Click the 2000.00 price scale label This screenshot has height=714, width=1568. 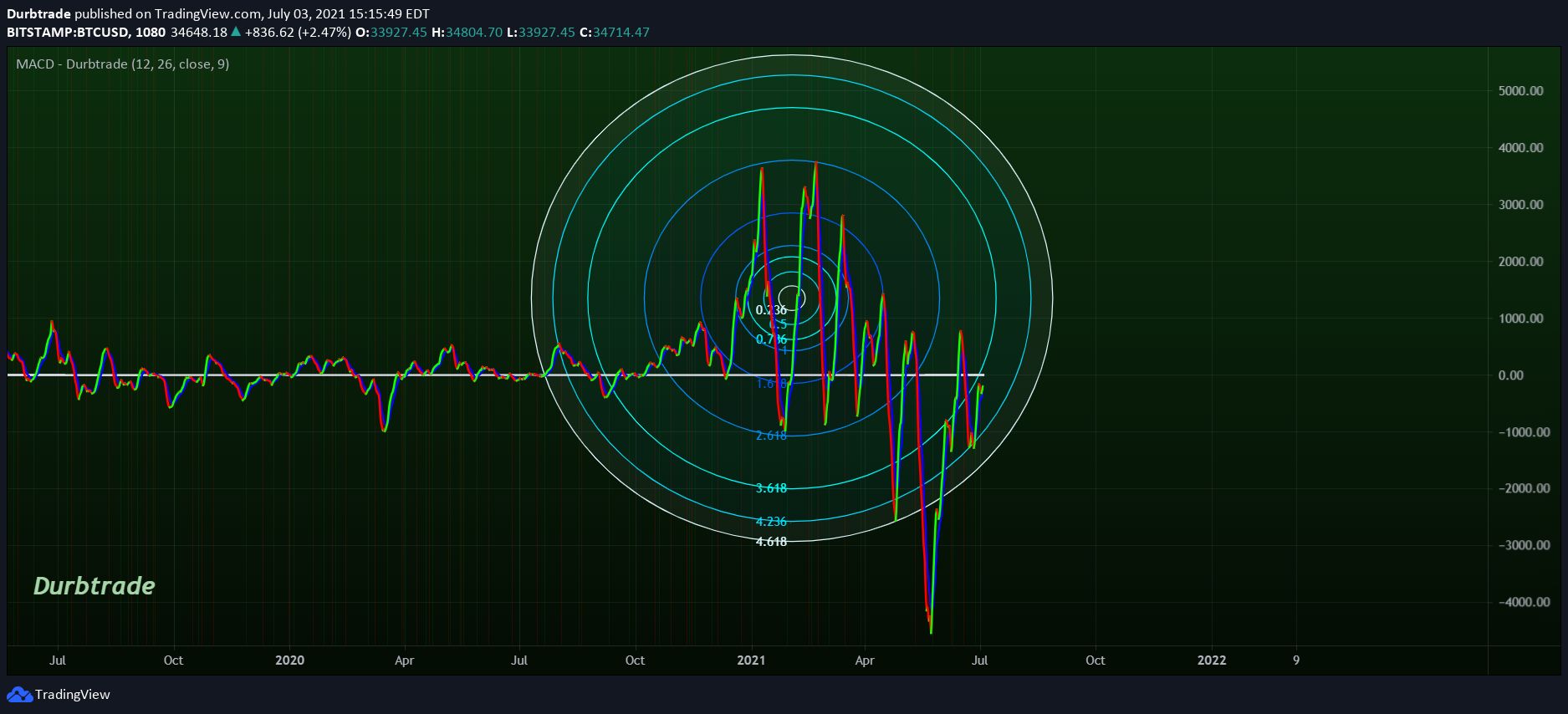[1520, 262]
